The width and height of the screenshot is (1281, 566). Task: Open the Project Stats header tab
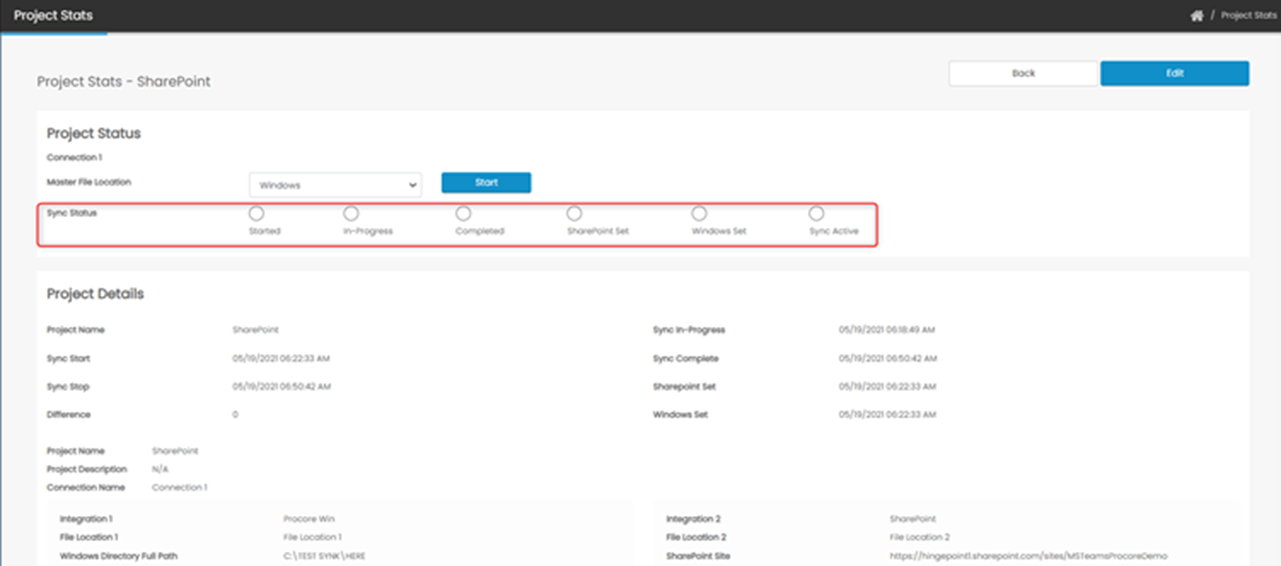53,16
